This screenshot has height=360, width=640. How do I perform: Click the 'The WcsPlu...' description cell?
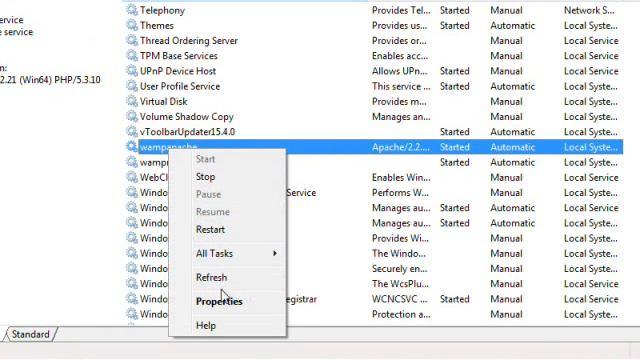point(400,284)
